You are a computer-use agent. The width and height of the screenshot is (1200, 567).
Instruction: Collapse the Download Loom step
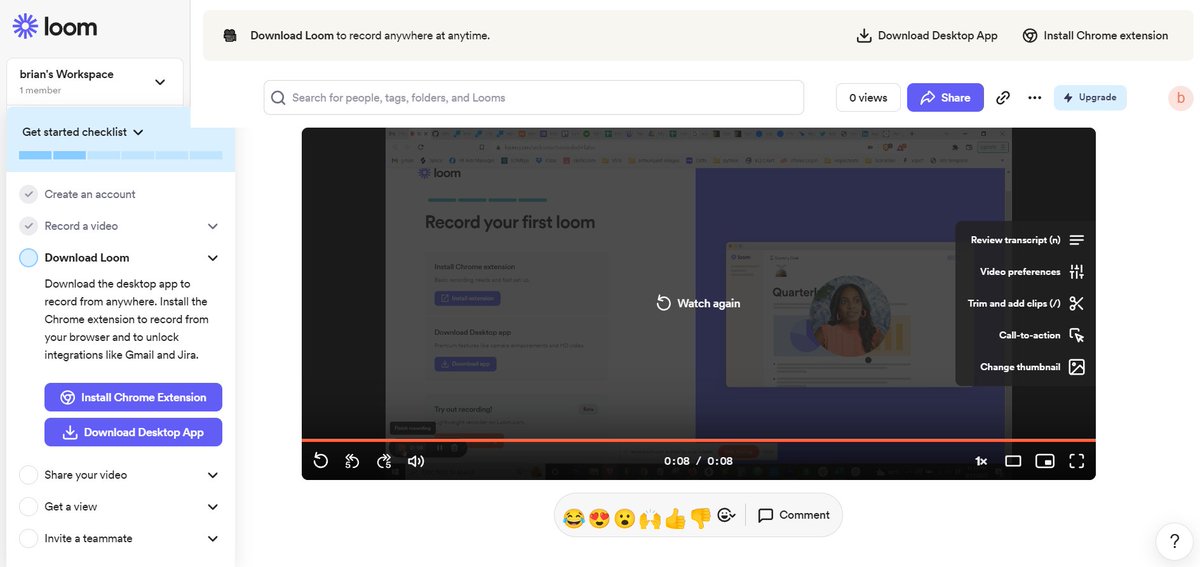pyautogui.click(x=212, y=258)
